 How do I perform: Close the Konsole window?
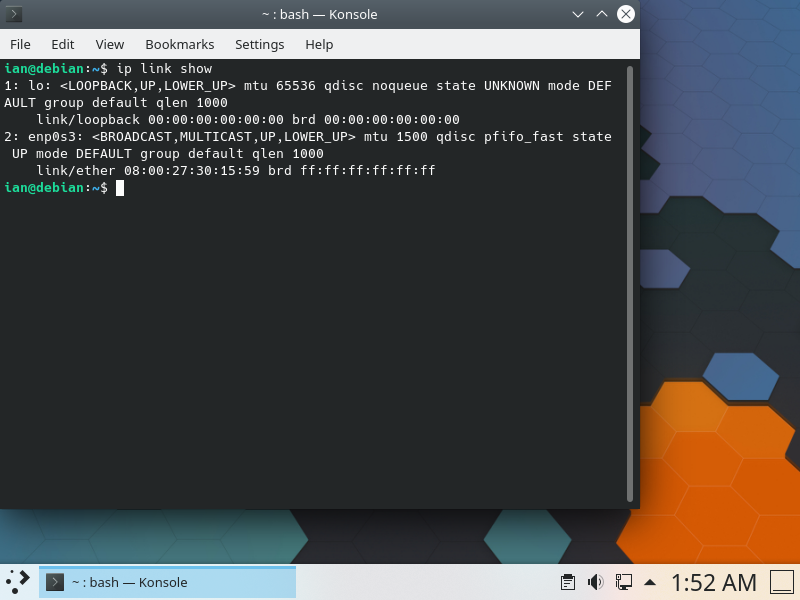(626, 14)
